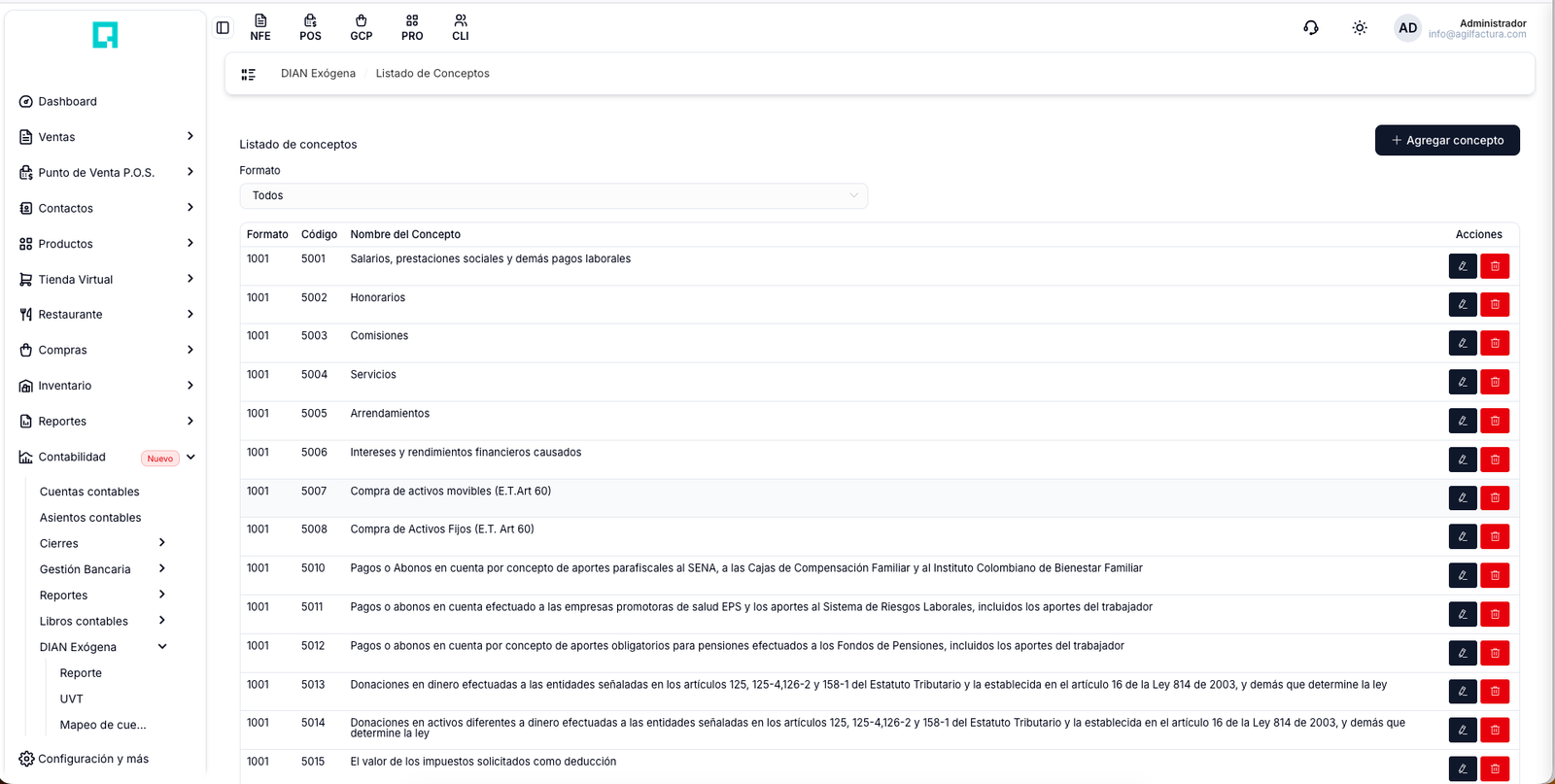1555x784 pixels.
Task: Delete concept 5005 Arrendamientos
Action: click(1495, 421)
